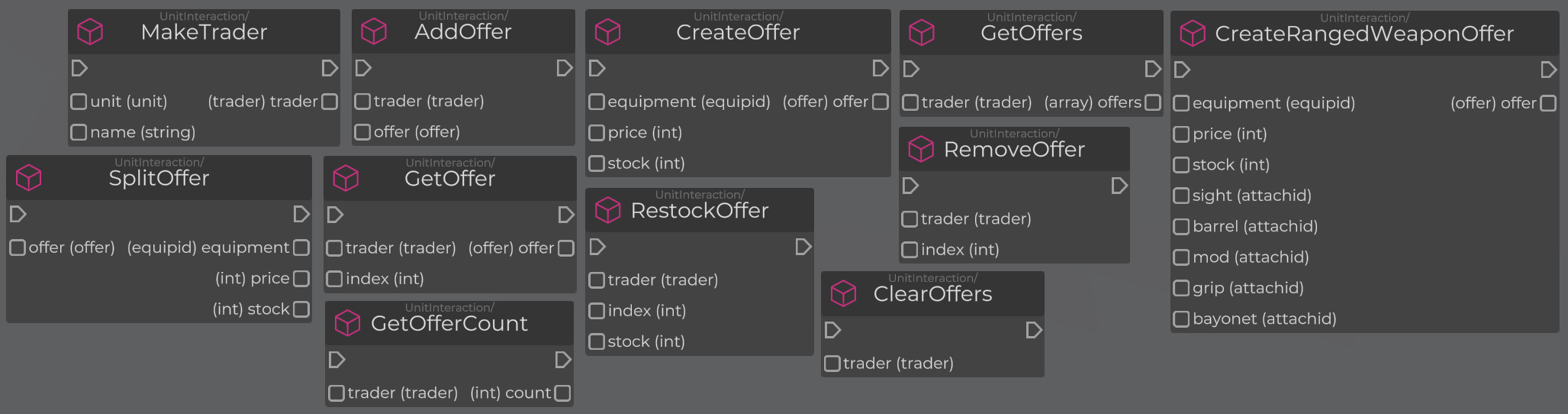Click the ClearOffers node cube icon
The width and height of the screenshot is (1568, 414).
pos(844,294)
